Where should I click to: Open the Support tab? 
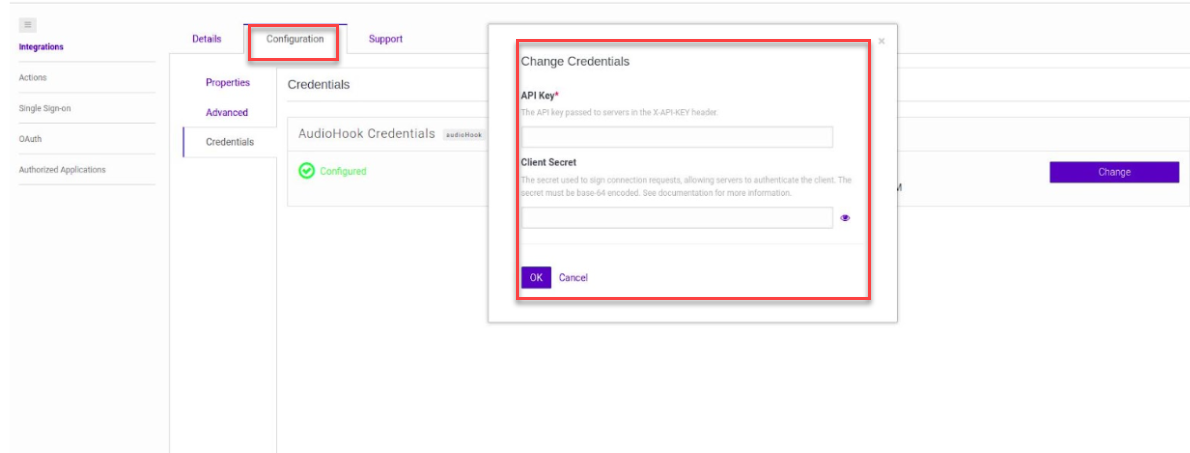point(385,39)
